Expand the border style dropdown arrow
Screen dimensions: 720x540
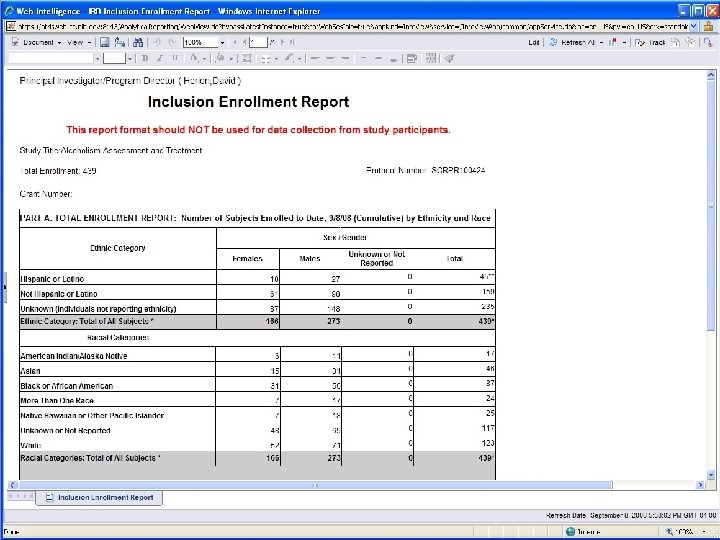tap(276, 59)
